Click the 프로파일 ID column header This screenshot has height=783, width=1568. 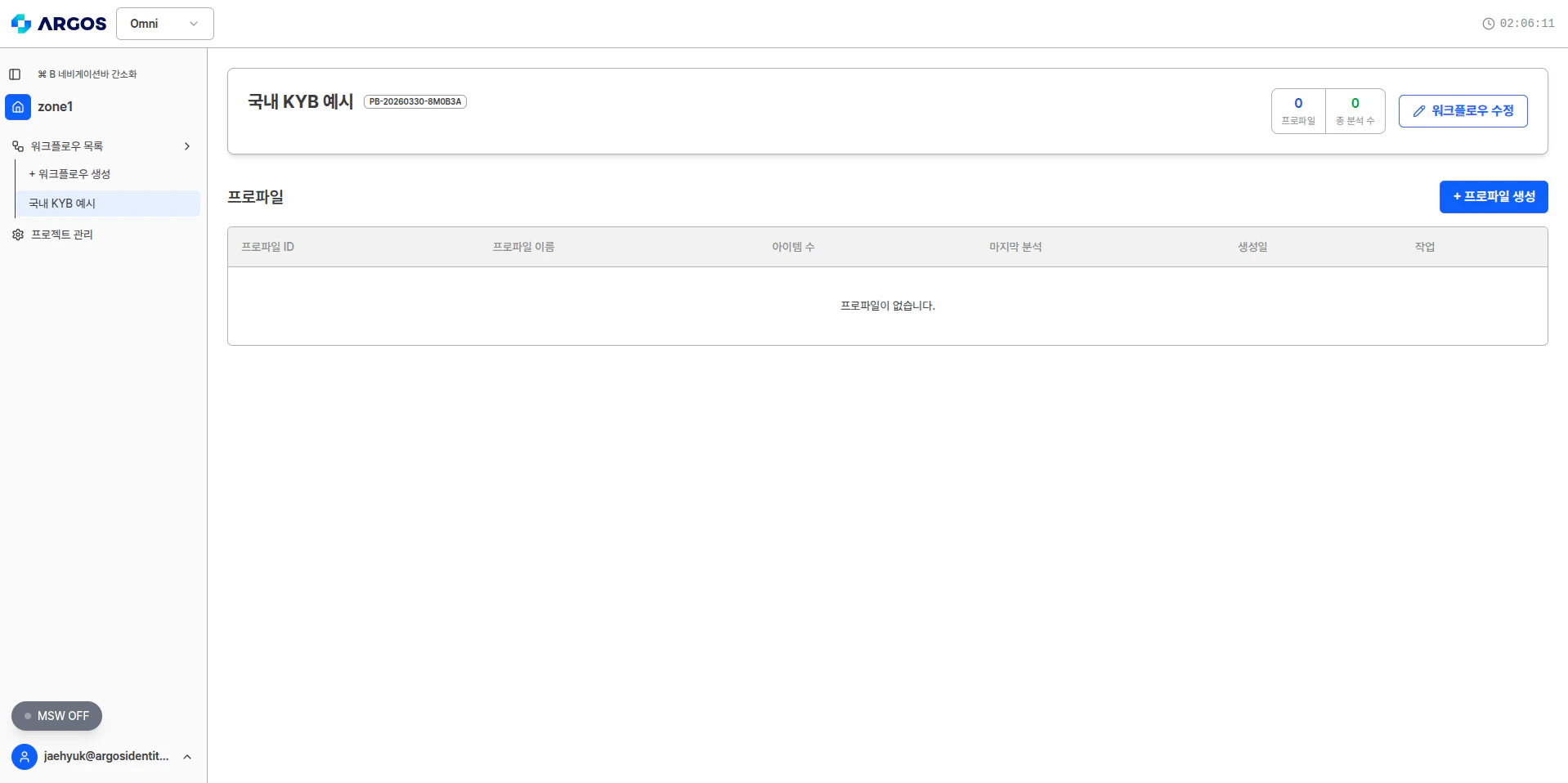268,247
